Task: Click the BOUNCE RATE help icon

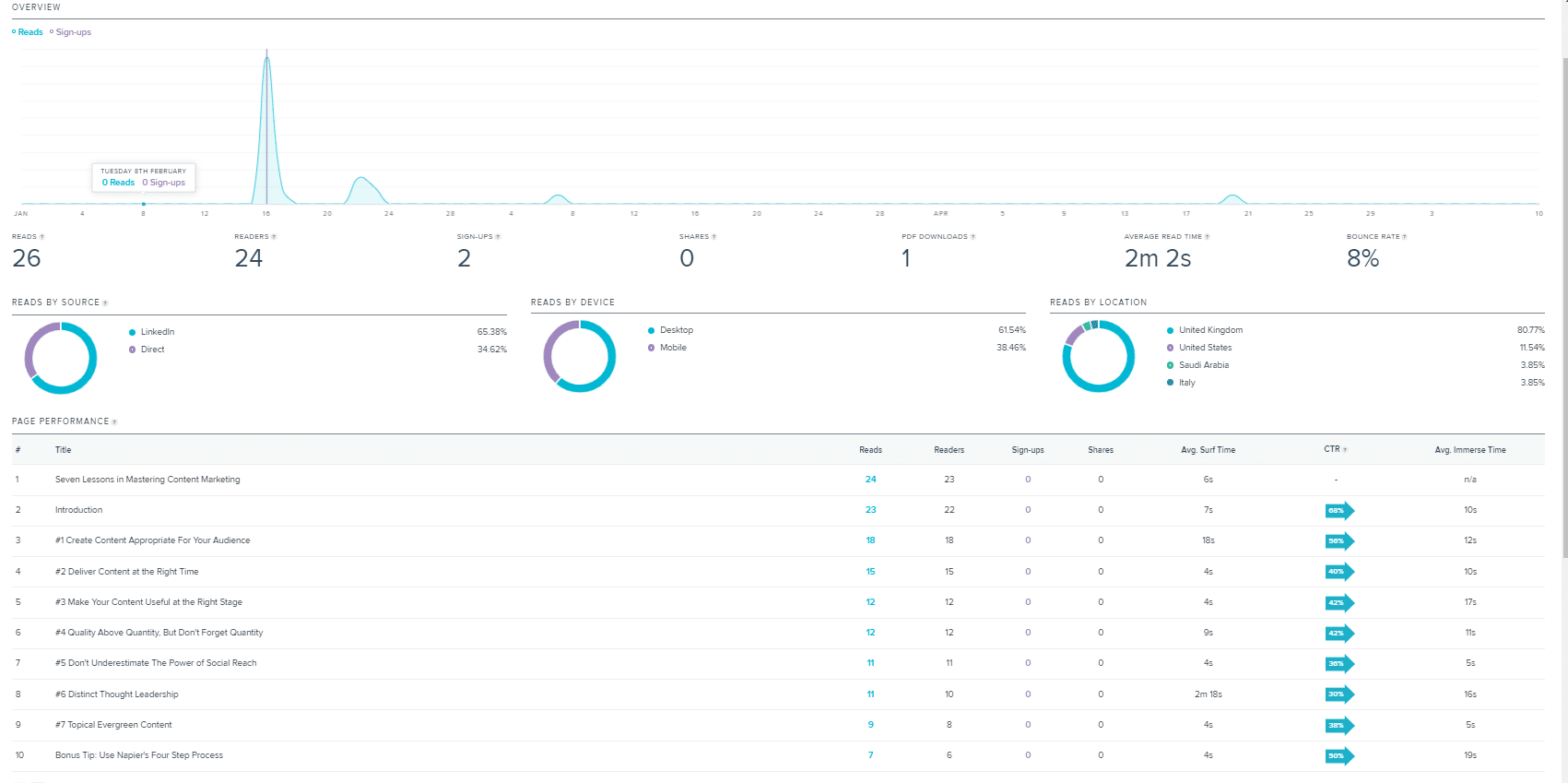Action: tap(1405, 237)
